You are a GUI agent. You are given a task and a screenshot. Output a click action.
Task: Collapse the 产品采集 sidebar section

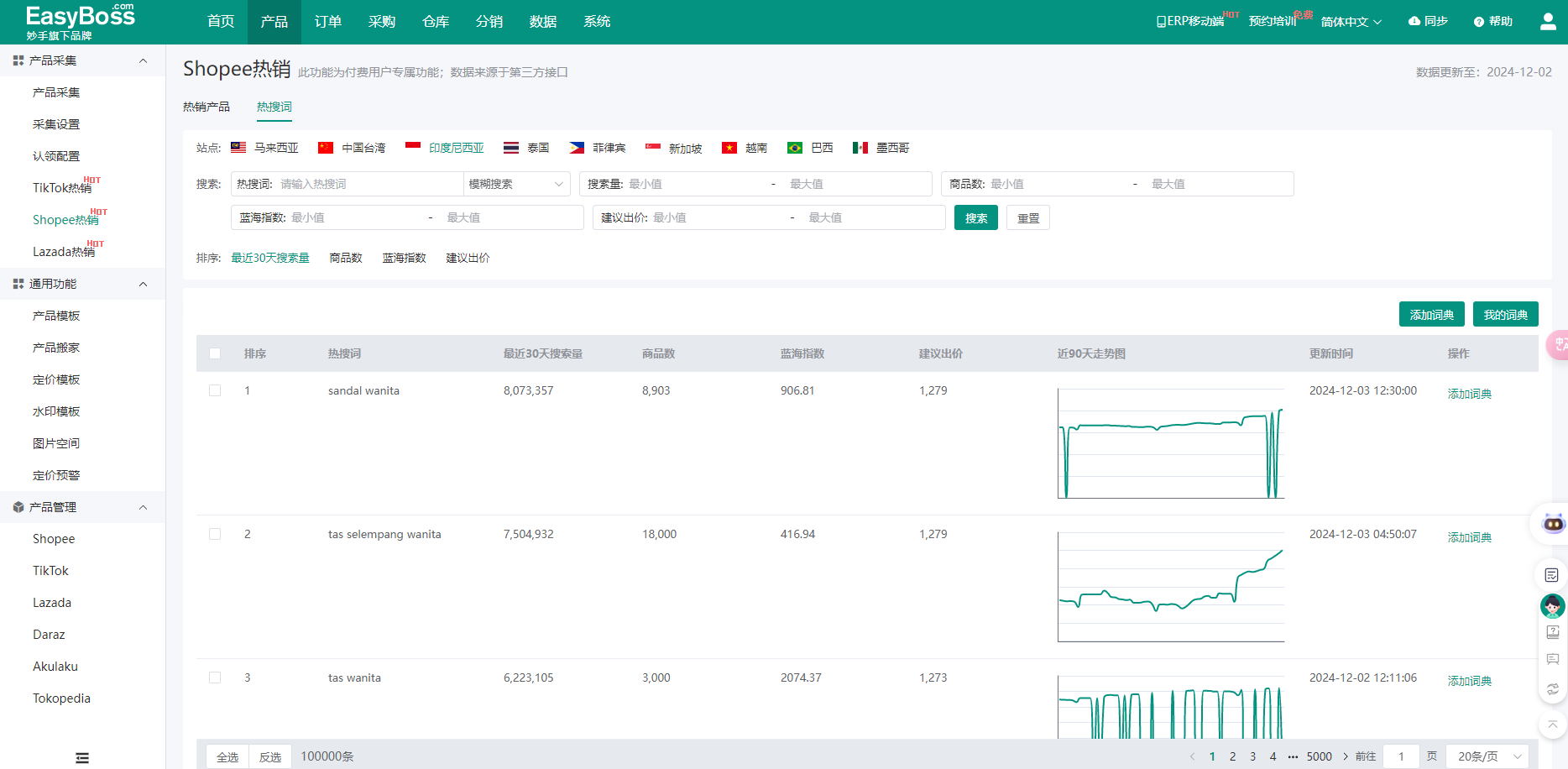click(x=143, y=60)
